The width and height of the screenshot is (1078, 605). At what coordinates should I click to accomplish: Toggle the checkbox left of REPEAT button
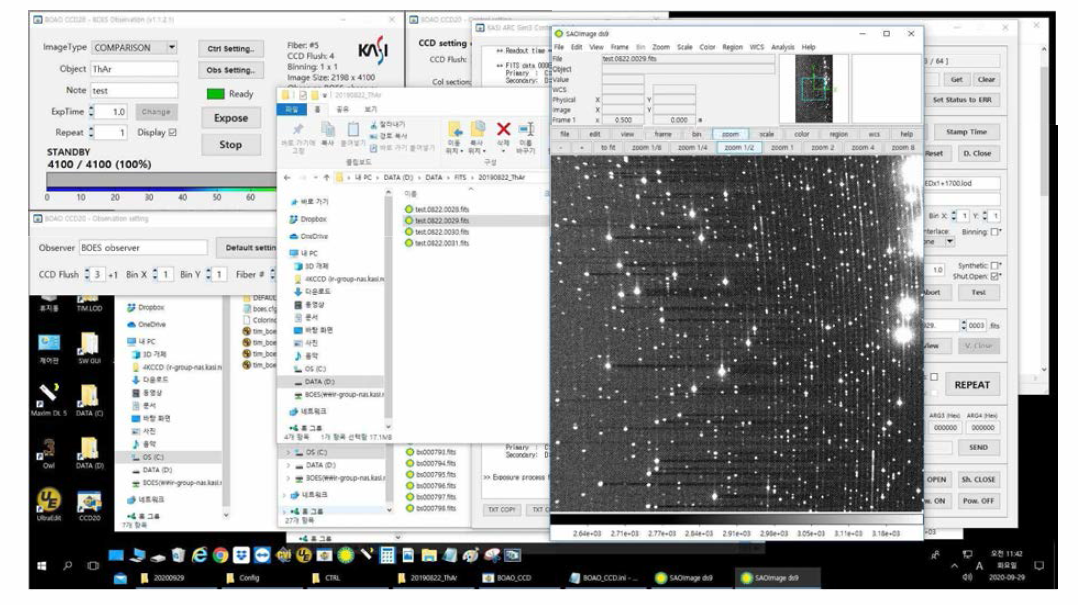tap(934, 377)
